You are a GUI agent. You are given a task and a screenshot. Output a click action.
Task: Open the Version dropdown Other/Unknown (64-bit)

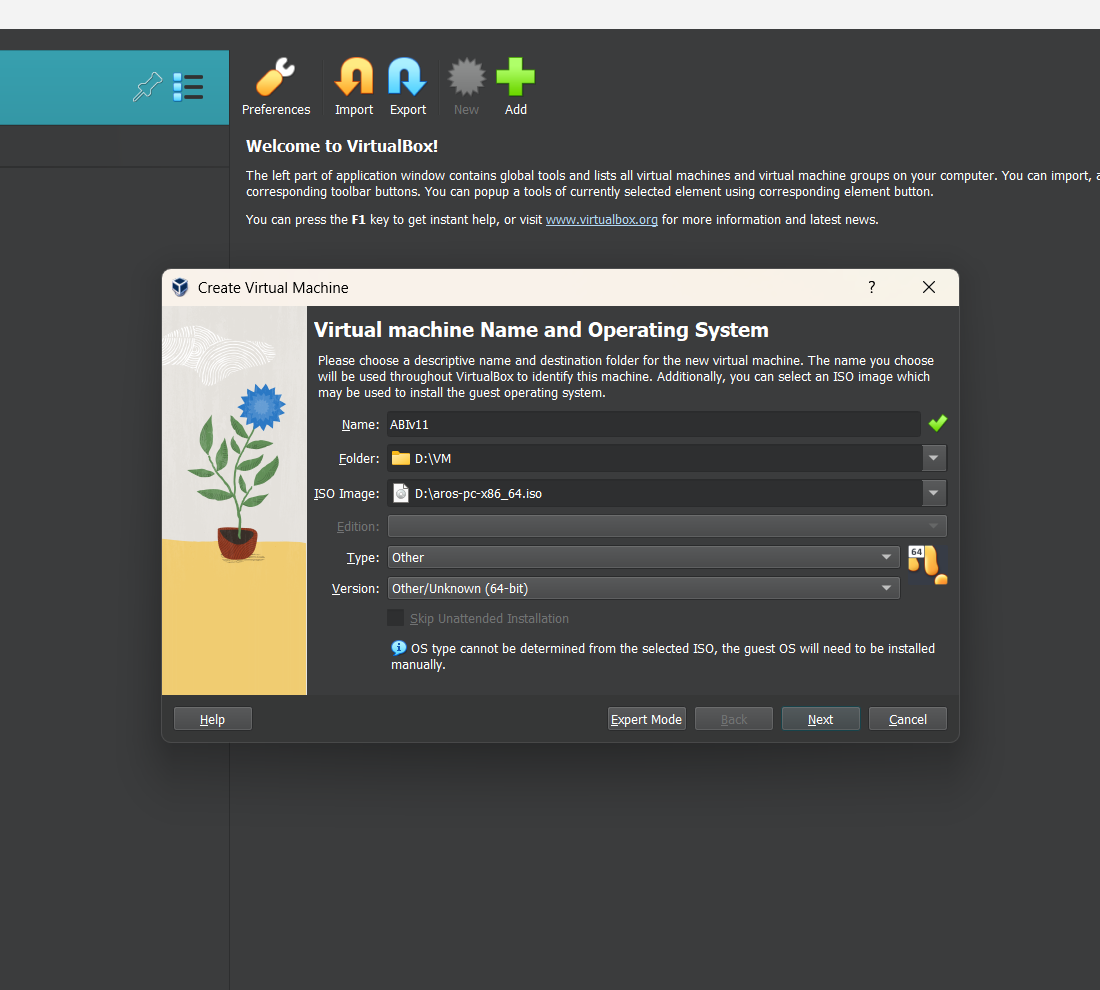click(643, 588)
